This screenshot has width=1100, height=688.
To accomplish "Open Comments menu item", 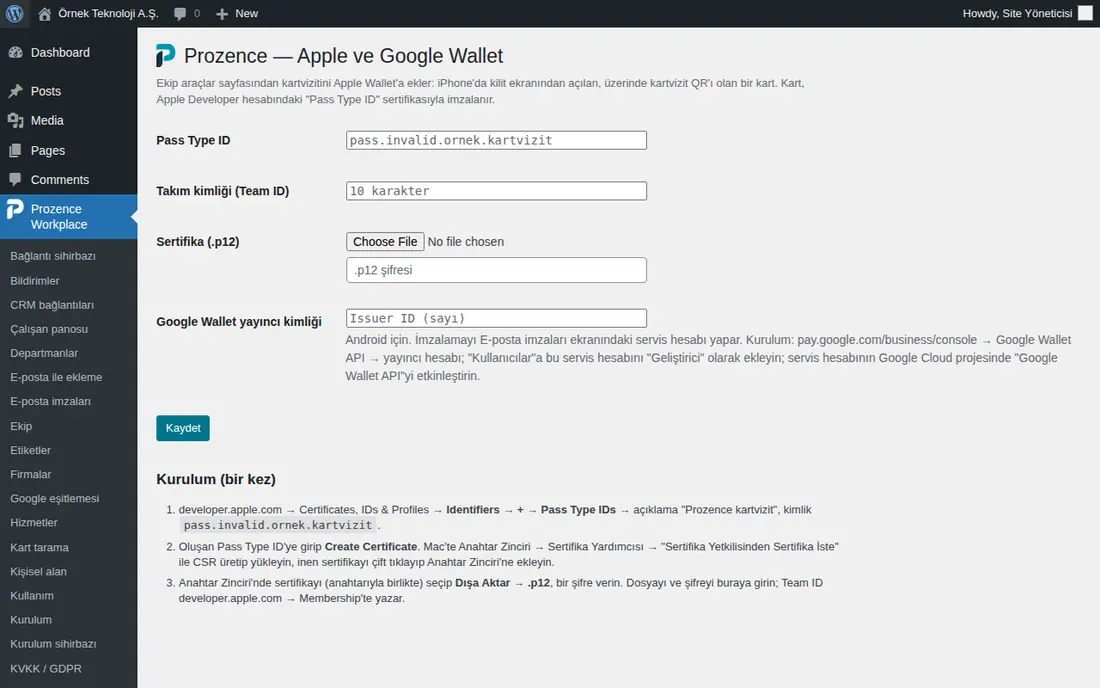I will point(69,180).
